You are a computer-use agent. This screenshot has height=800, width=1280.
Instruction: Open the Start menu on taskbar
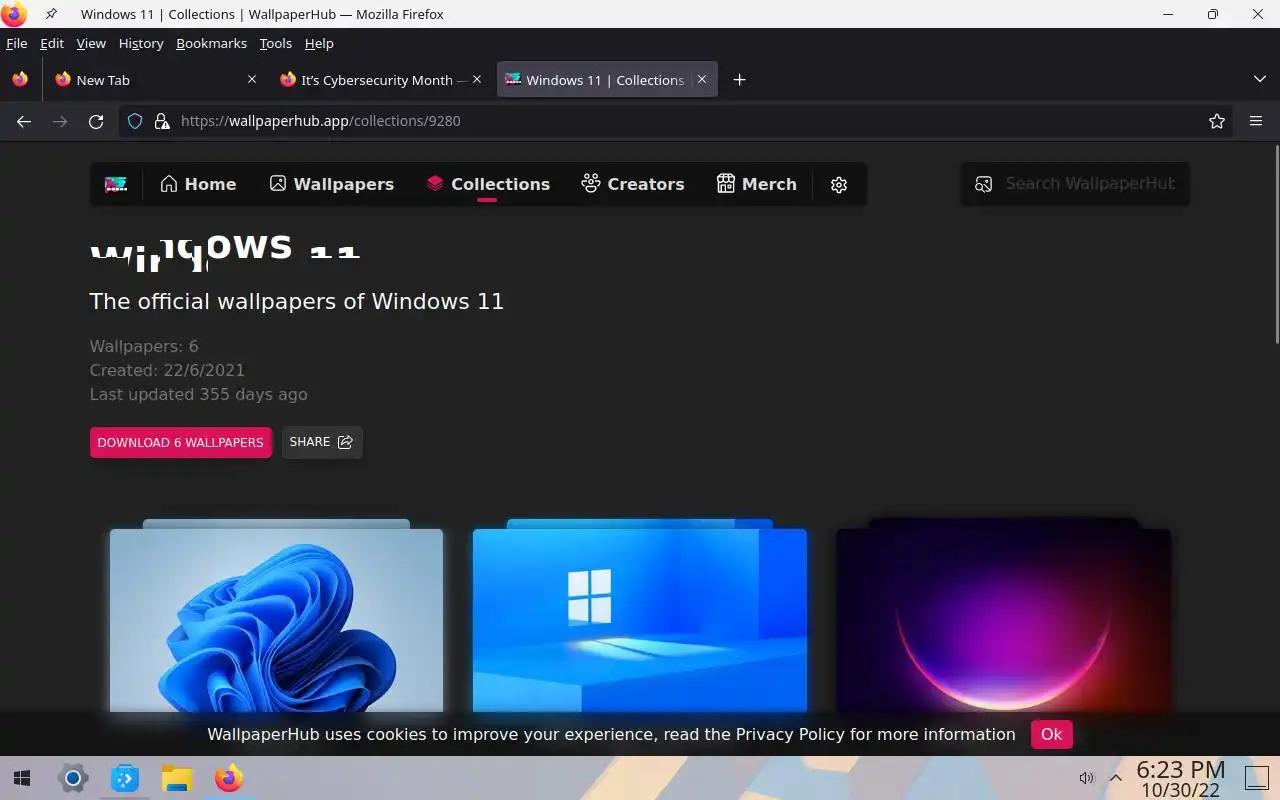[x=22, y=778]
